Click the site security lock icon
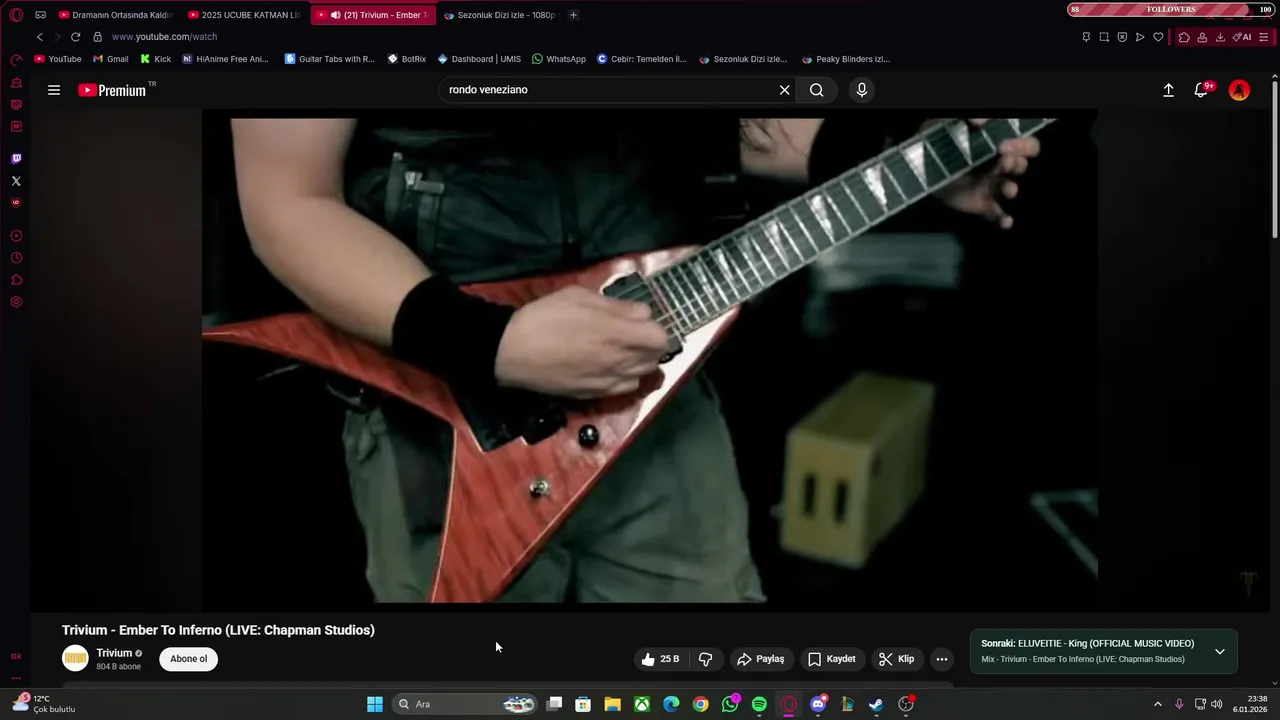The width and height of the screenshot is (1280, 720). click(97, 37)
